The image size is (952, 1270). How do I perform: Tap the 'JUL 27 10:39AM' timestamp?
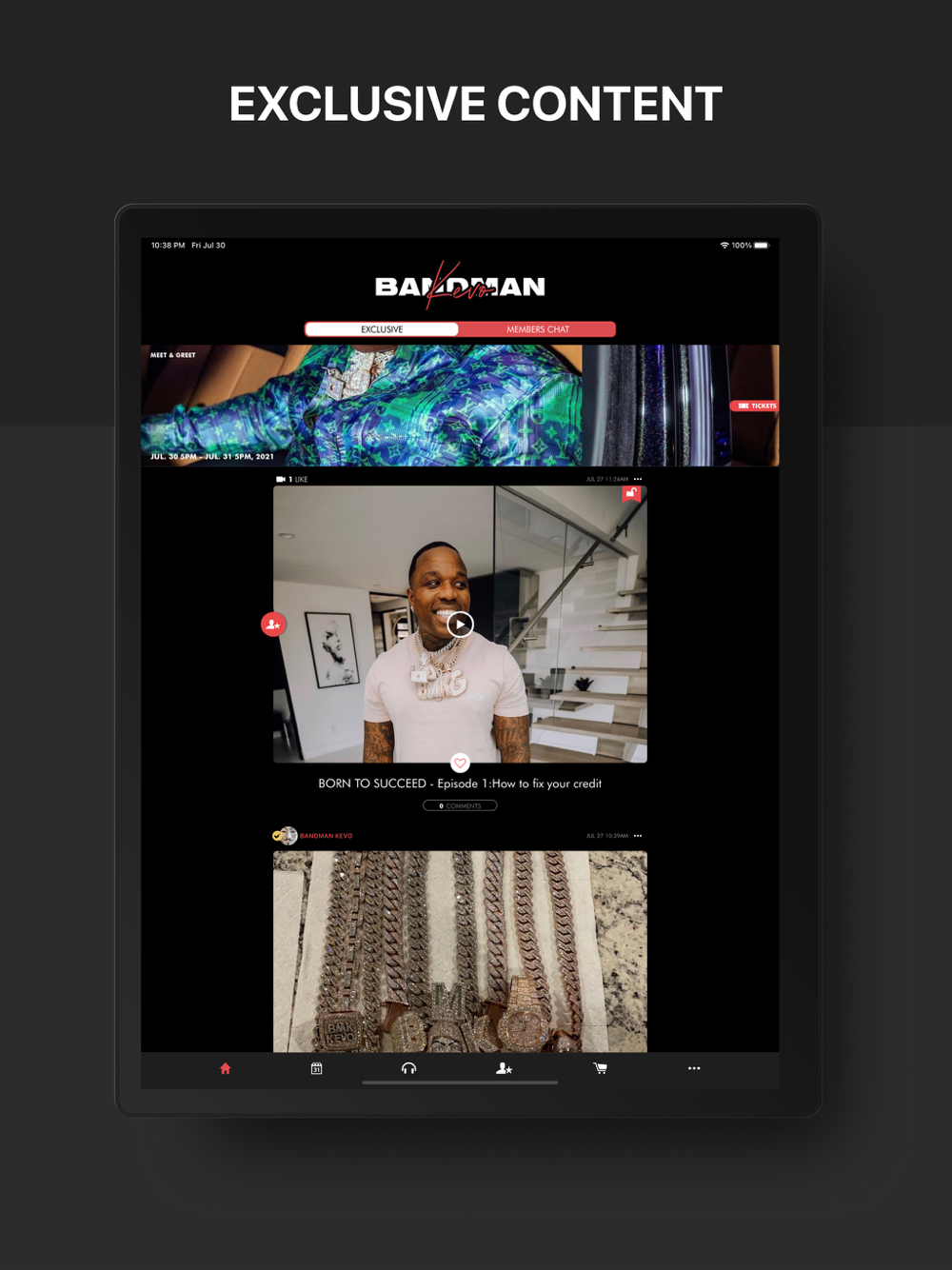click(607, 836)
